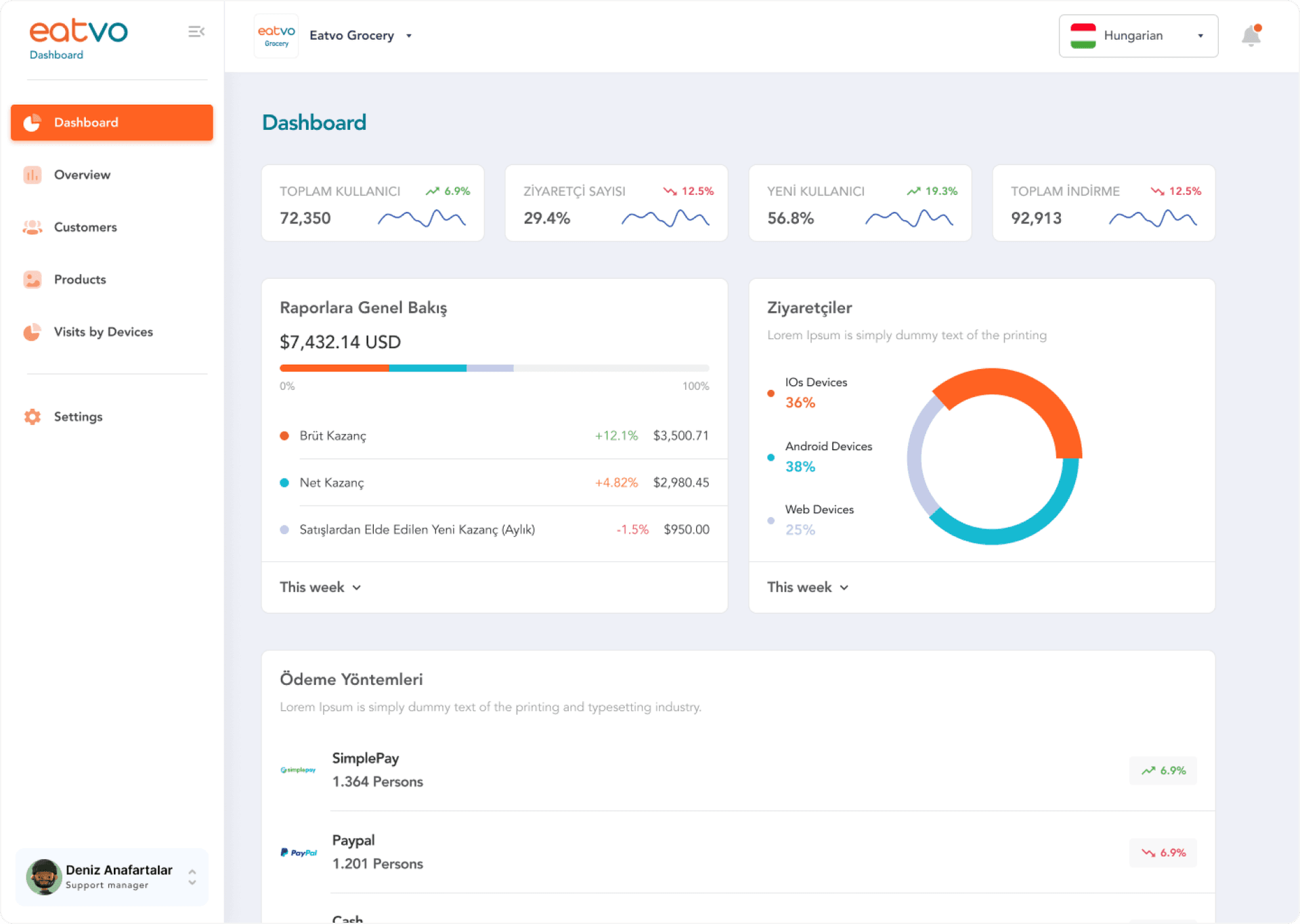Open Settings via the gear icon
The width and height of the screenshot is (1300, 924).
(32, 417)
